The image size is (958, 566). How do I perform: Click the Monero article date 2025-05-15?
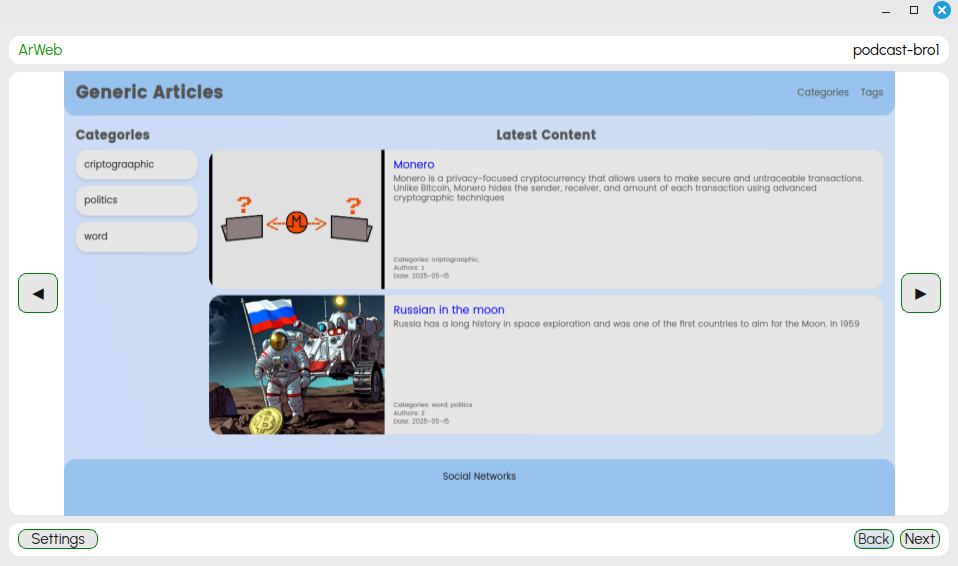pos(421,276)
